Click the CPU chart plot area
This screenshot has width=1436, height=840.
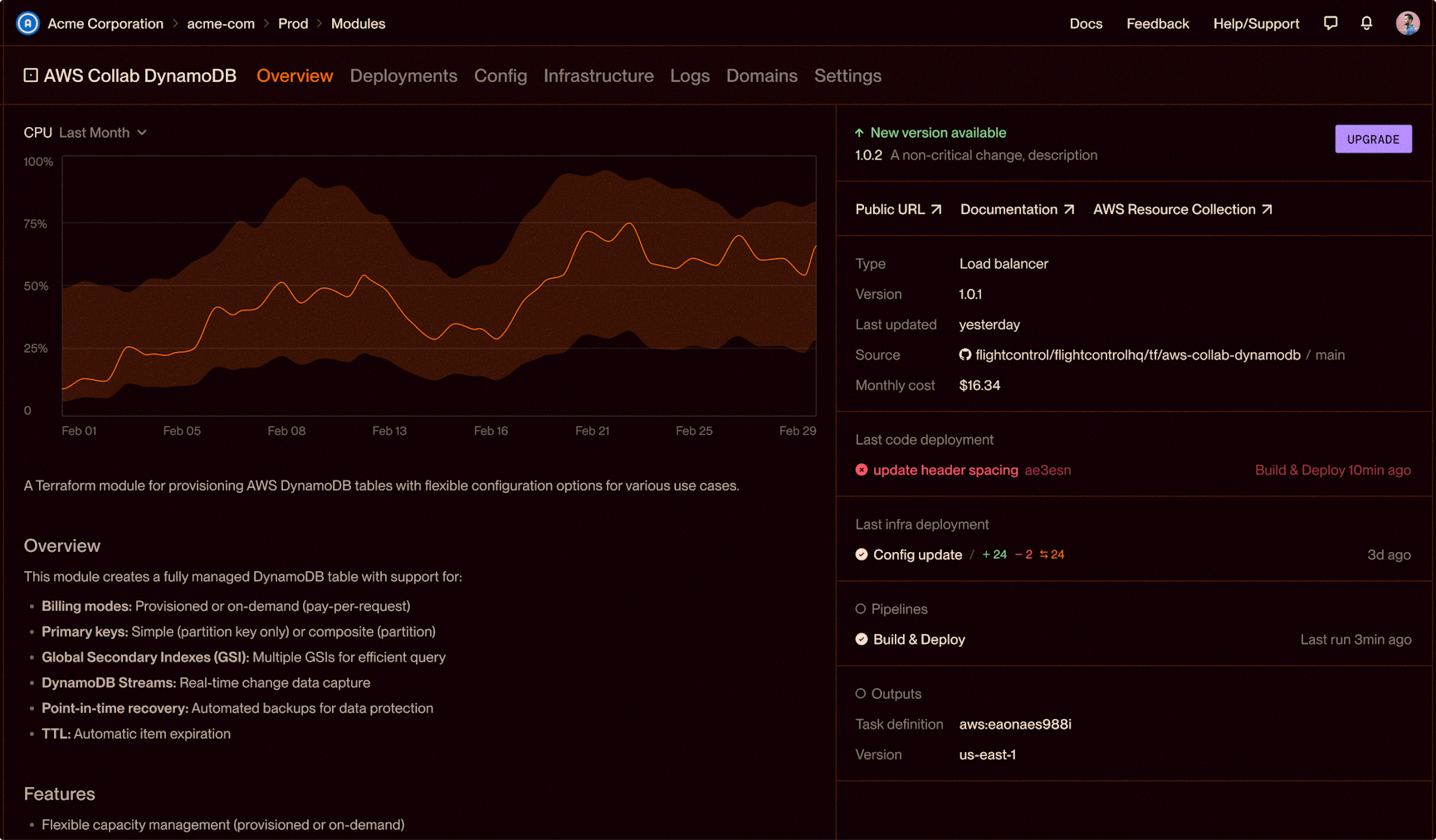coord(439,286)
